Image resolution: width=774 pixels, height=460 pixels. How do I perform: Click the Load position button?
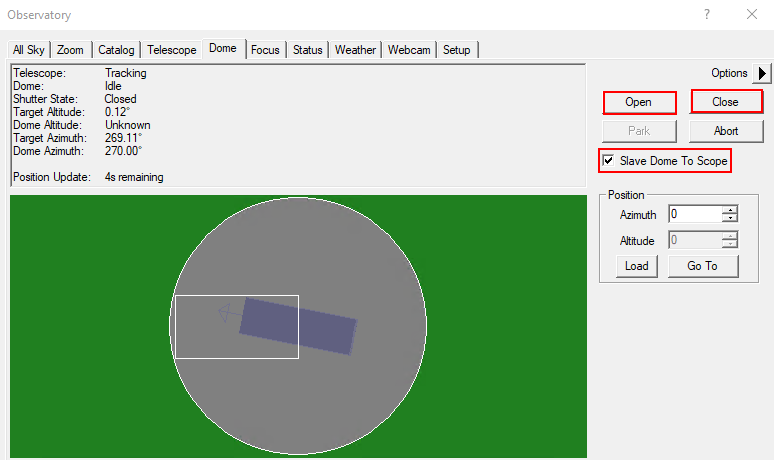[636, 266]
